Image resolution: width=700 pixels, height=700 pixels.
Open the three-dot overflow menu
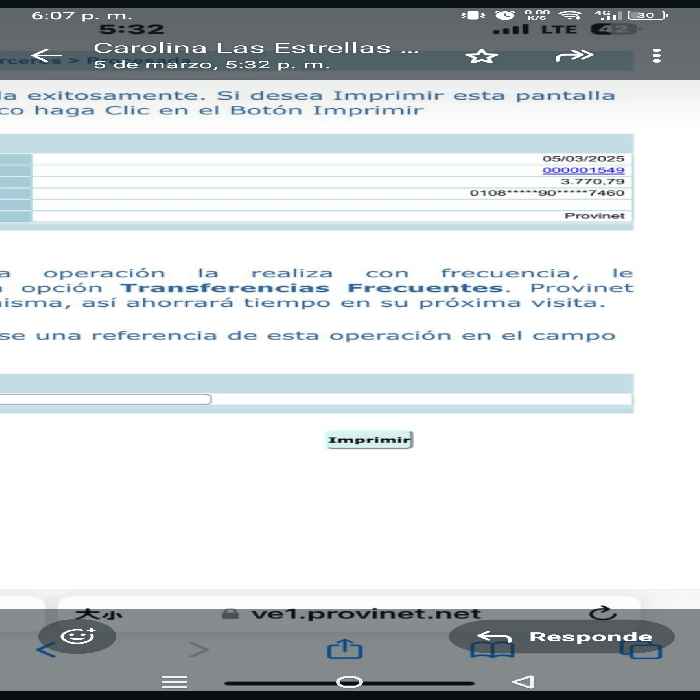point(656,56)
